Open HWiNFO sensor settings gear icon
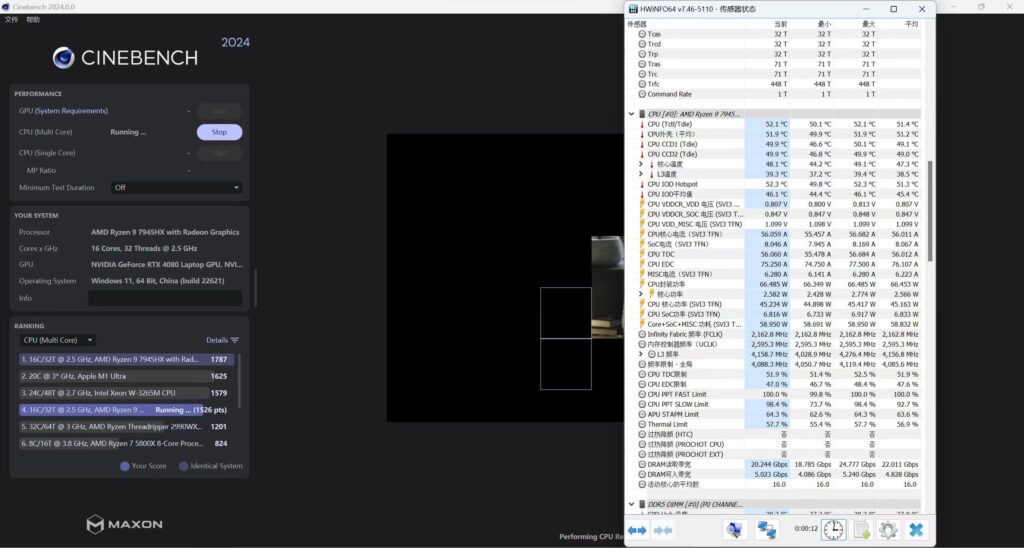This screenshot has height=548, width=1024. 888,530
